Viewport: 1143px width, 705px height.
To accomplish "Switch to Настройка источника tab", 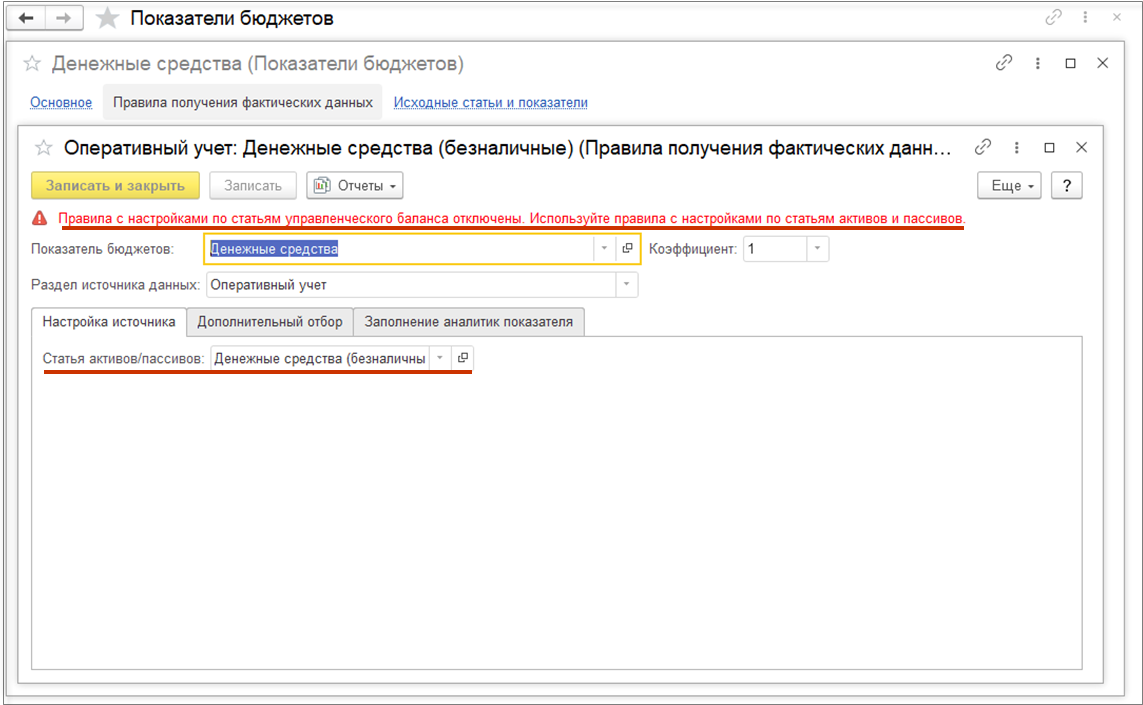I will pyautogui.click(x=109, y=322).
